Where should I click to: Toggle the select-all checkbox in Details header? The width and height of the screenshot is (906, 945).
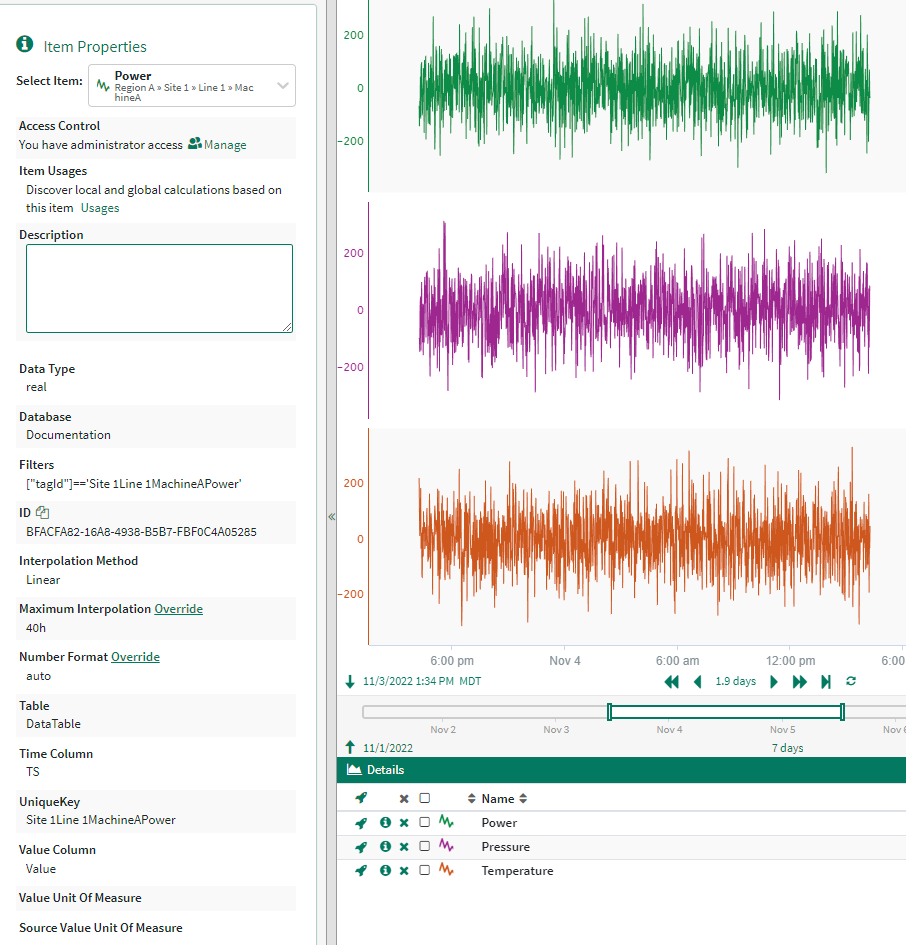pyautogui.click(x=425, y=799)
